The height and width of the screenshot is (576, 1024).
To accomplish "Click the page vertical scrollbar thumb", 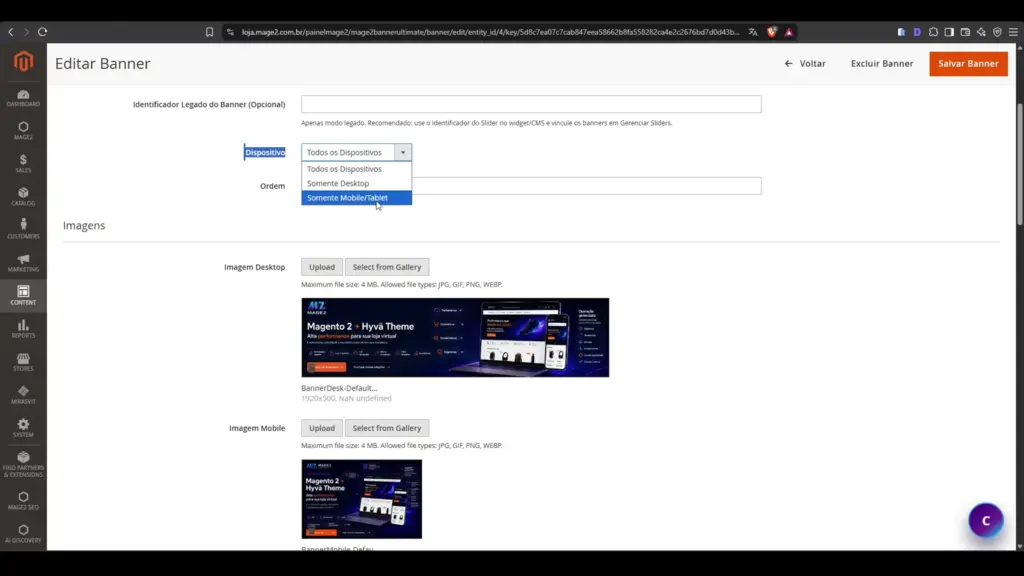I will click(x=1019, y=164).
